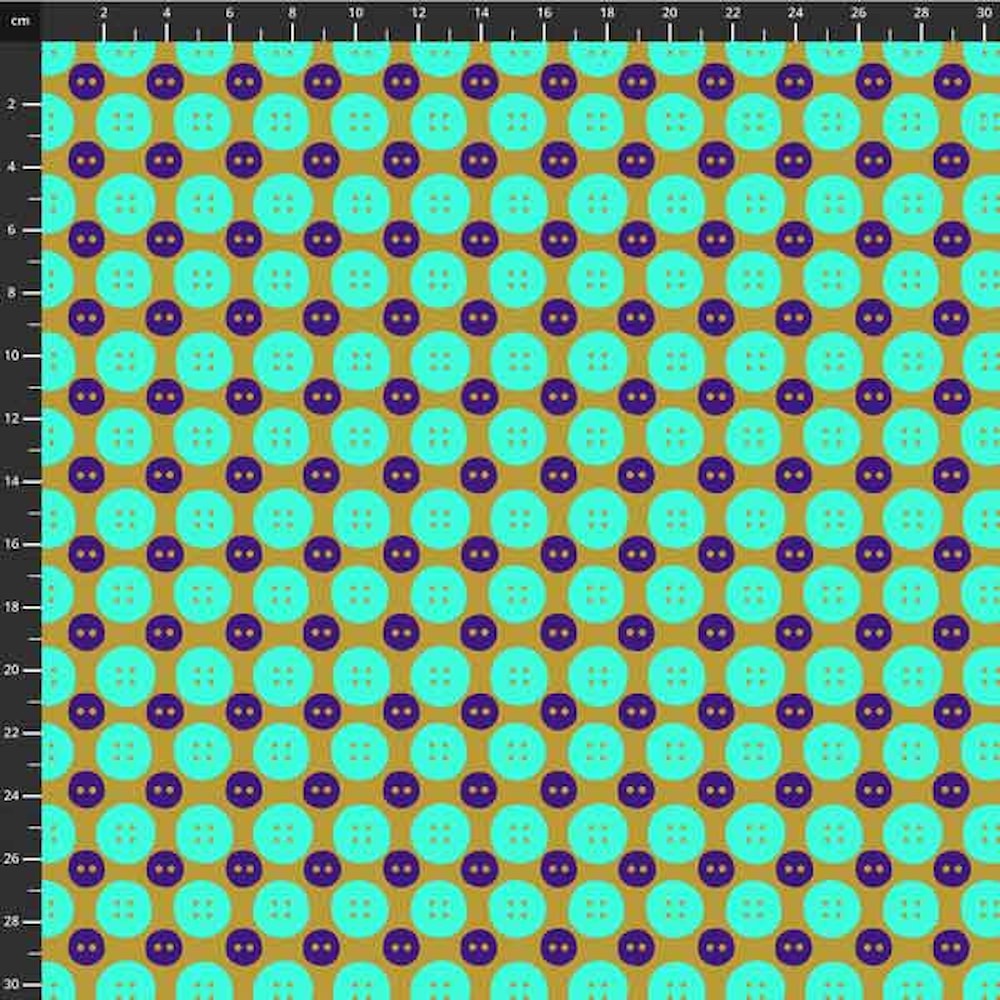Click the 10 label on the top ruler
Viewport: 1000px width, 1000px height.
(x=355, y=13)
